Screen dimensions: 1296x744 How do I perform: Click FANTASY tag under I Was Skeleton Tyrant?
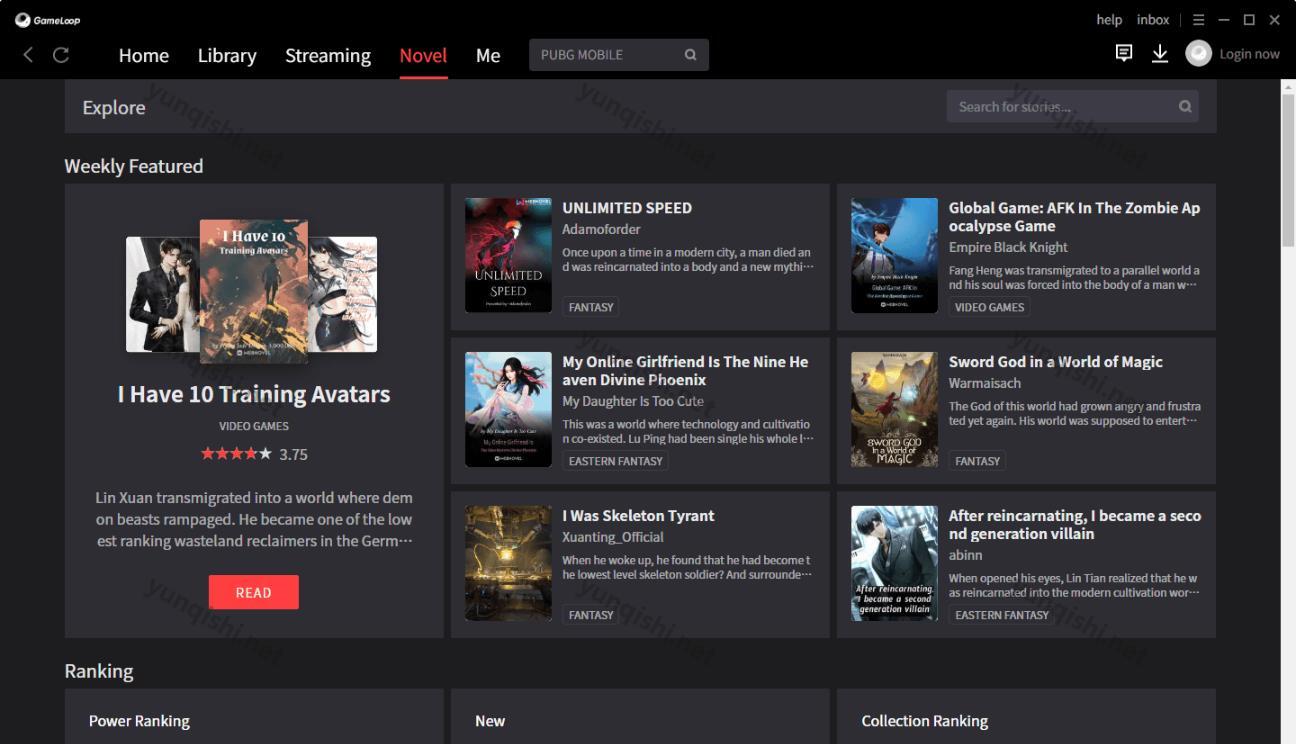[591, 615]
